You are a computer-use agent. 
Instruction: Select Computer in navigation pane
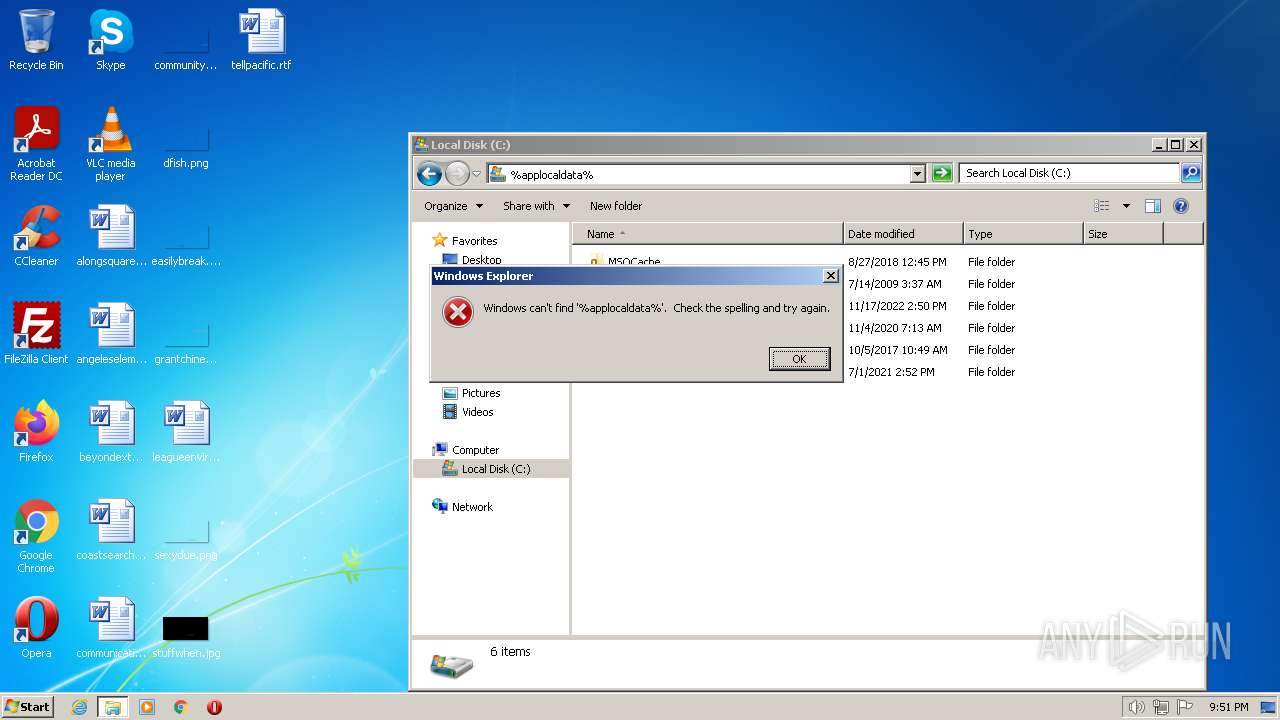[x=475, y=450]
